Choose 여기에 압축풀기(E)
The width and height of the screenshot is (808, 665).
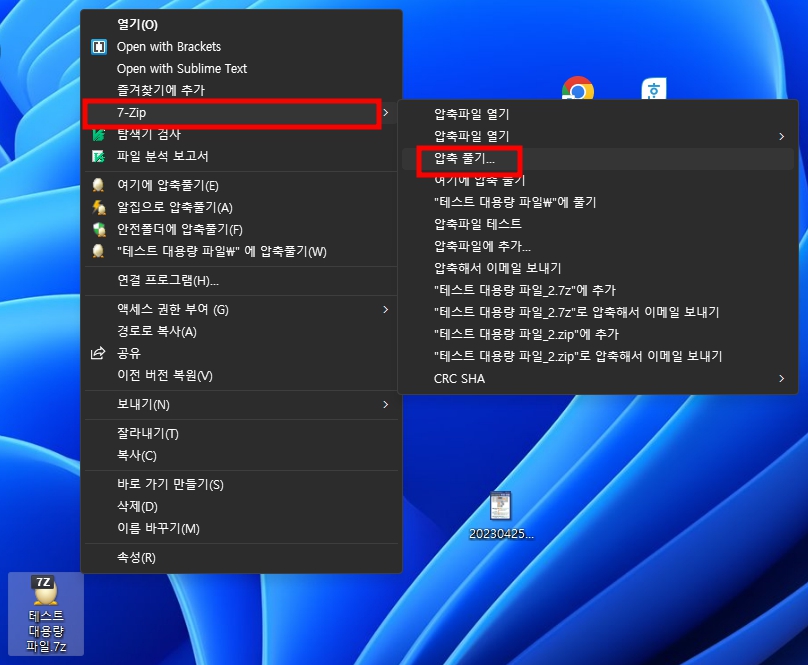click(x=241, y=185)
